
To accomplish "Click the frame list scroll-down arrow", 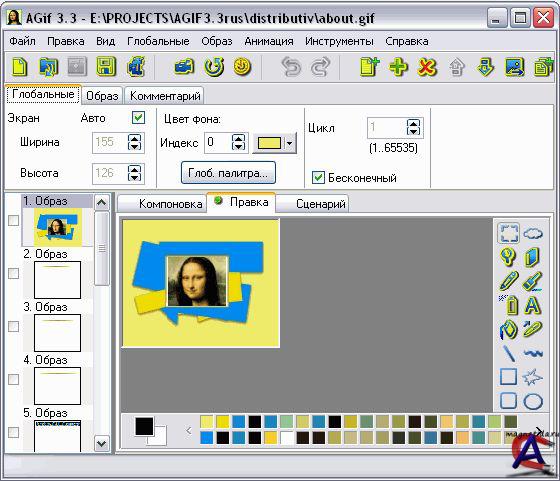I will (101, 444).
